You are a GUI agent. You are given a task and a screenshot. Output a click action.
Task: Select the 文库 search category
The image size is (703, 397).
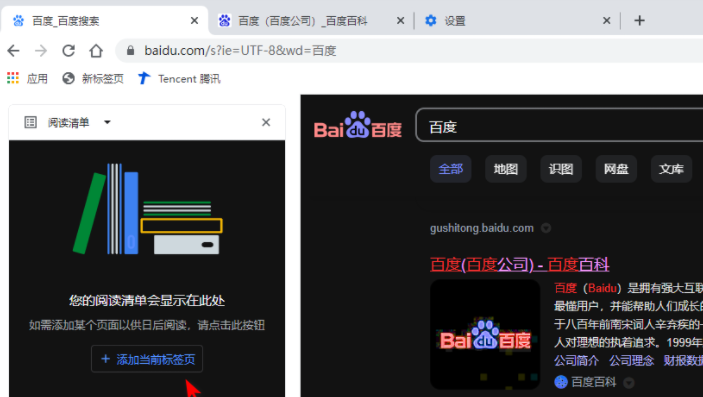(x=671, y=169)
